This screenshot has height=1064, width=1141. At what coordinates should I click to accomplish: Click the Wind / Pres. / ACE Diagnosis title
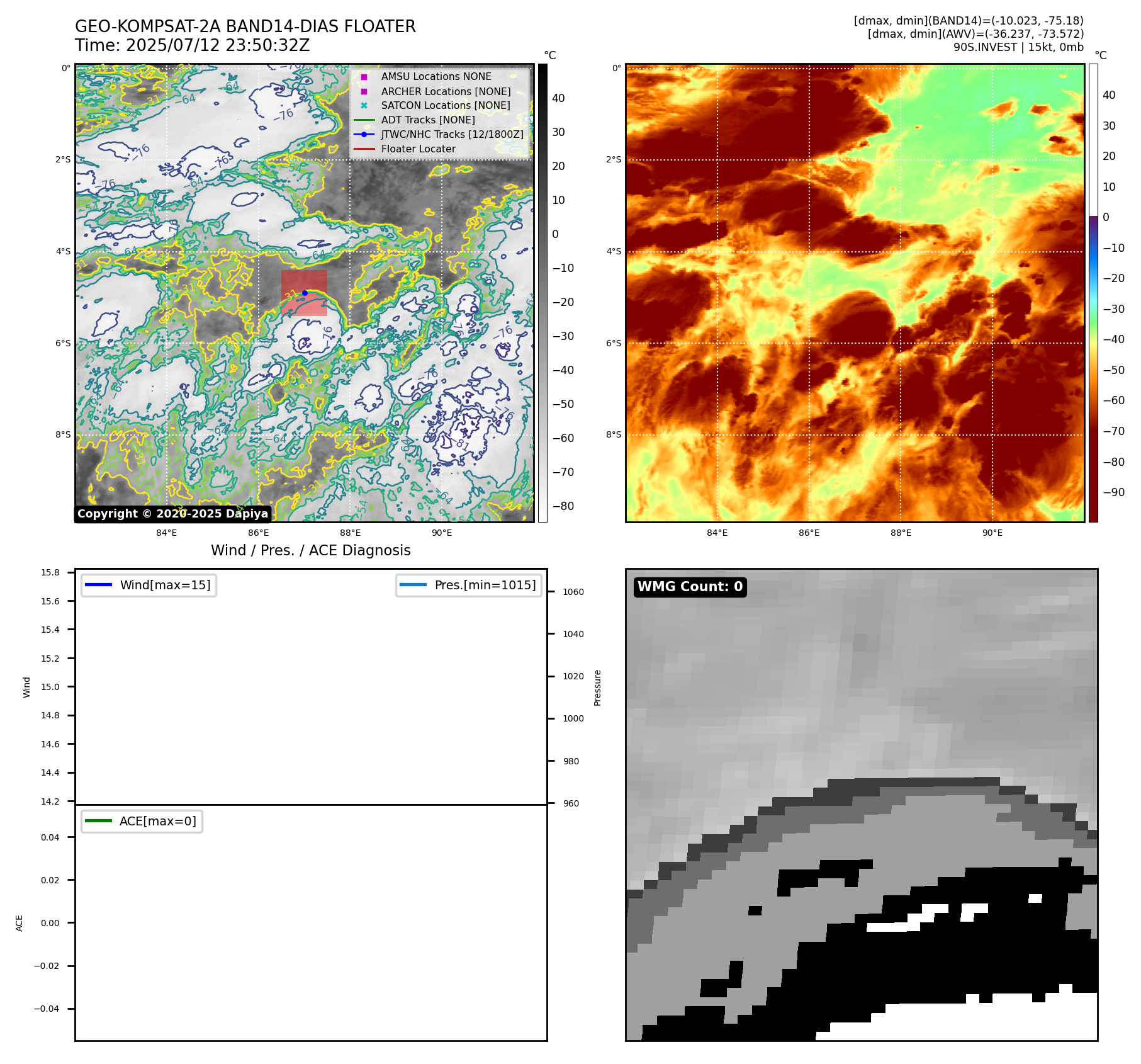coord(311,550)
